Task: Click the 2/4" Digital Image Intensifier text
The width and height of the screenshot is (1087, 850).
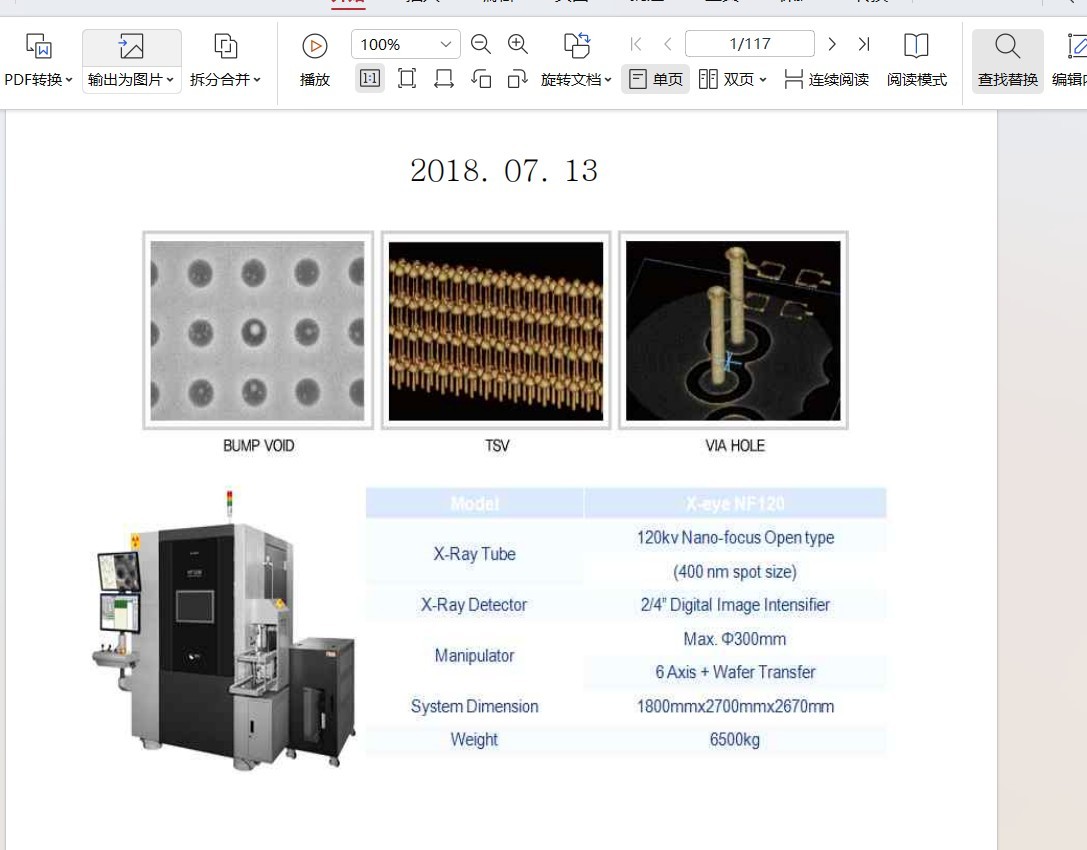Action: [735, 605]
